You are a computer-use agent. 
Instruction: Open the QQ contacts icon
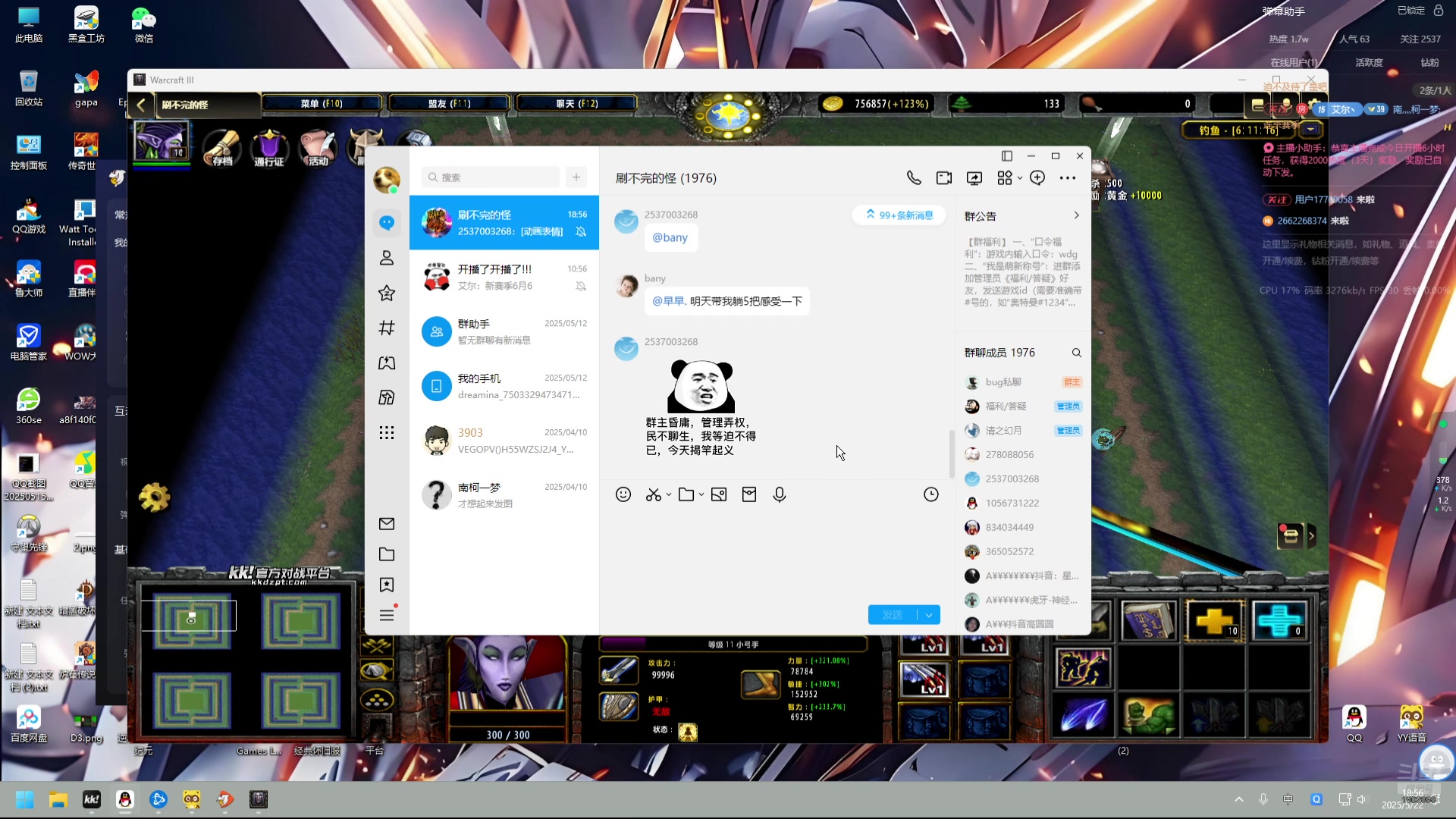point(387,258)
